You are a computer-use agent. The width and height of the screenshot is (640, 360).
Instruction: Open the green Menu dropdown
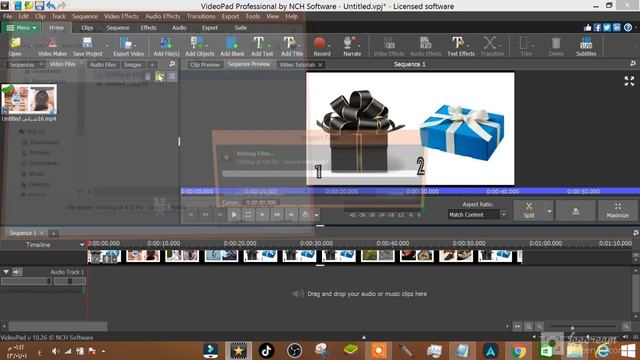(21, 28)
